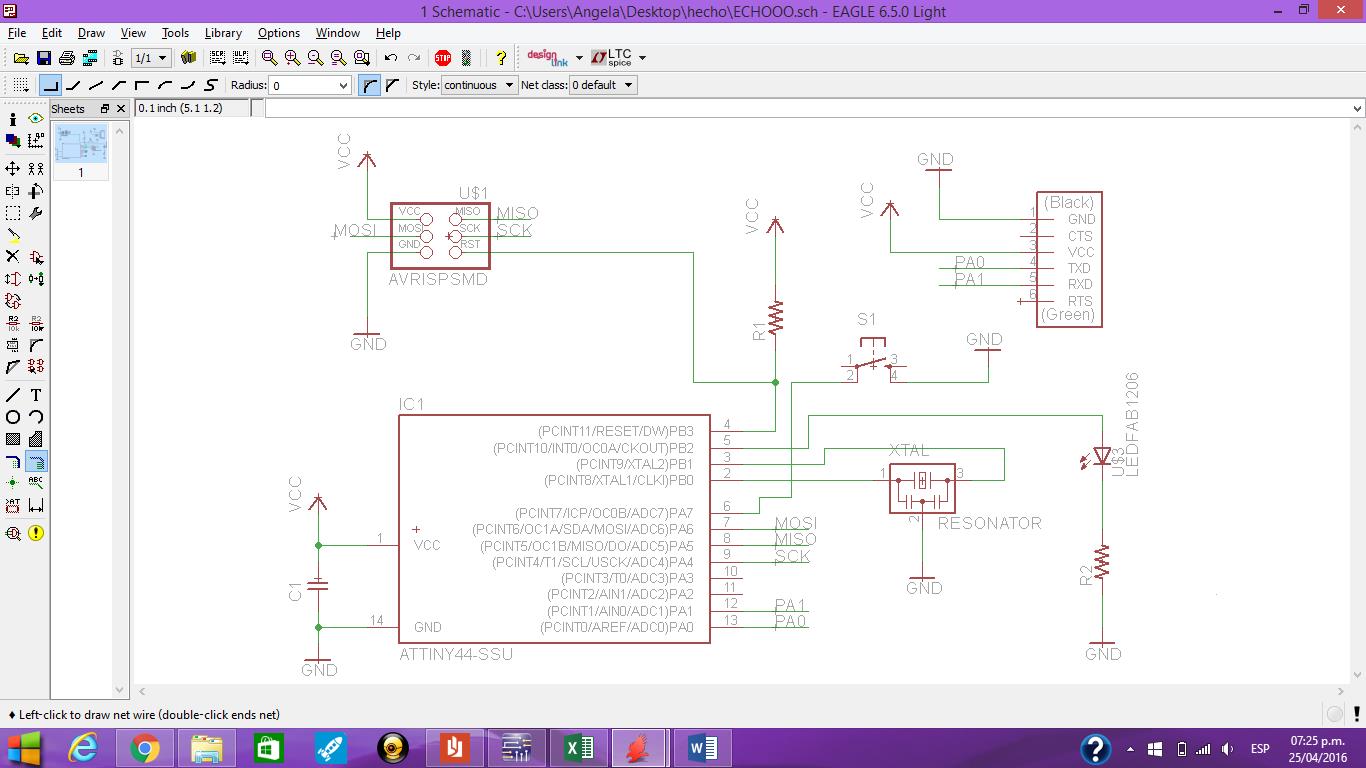1366x768 pixels.
Task: Select the Move tool
Action: 13,168
